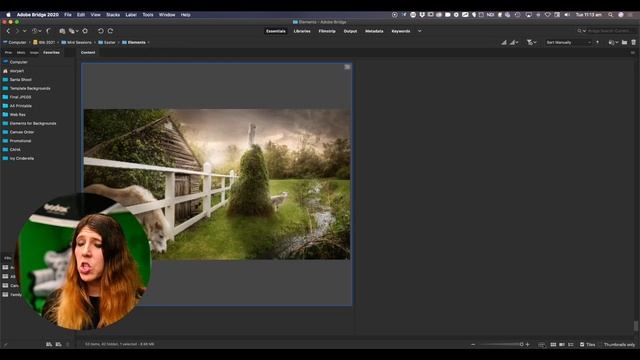
Task: Select the Favorites panel tab
Action: (x=51, y=53)
